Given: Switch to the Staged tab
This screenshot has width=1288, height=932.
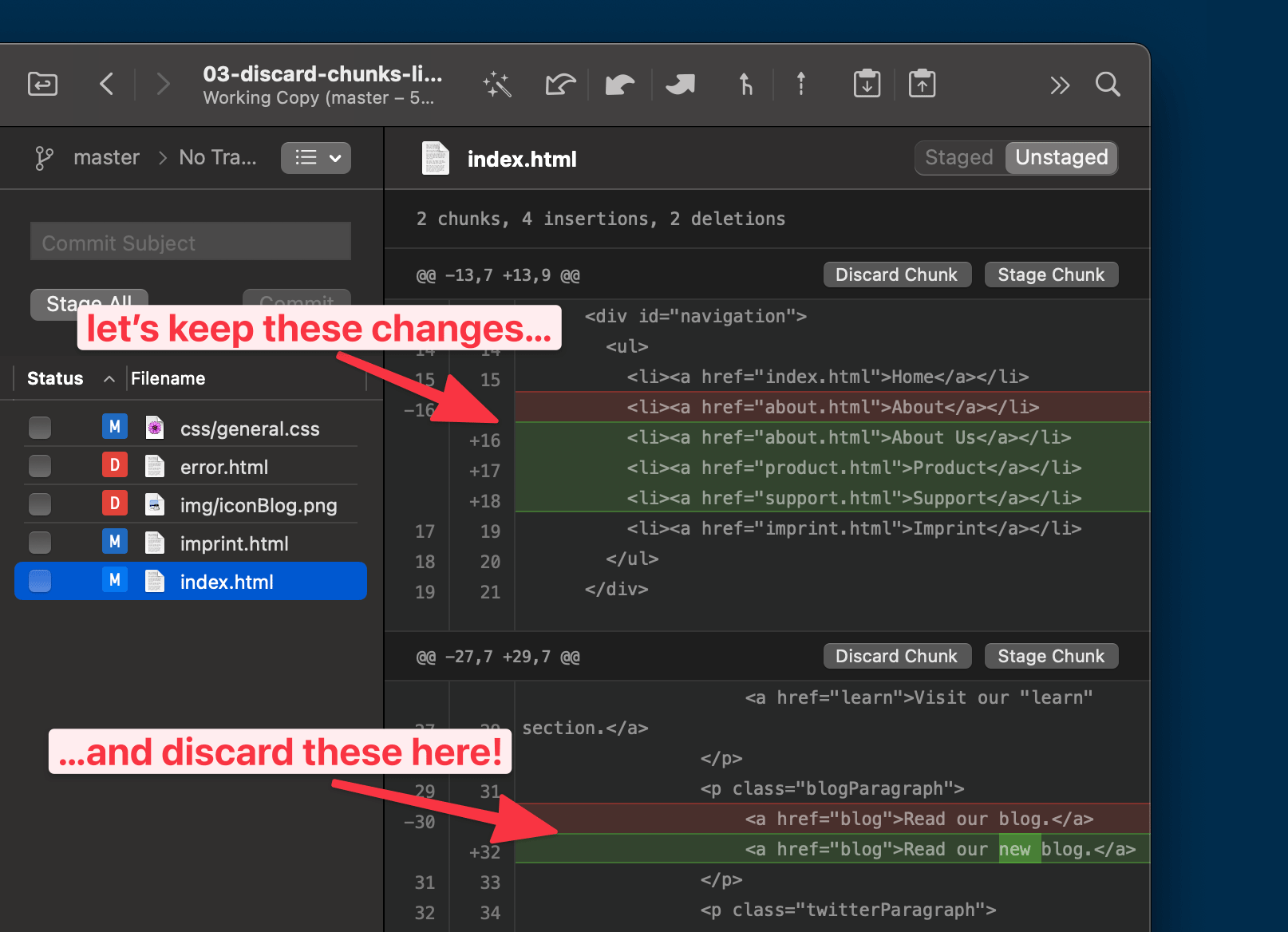Looking at the screenshot, I should click(x=958, y=157).
